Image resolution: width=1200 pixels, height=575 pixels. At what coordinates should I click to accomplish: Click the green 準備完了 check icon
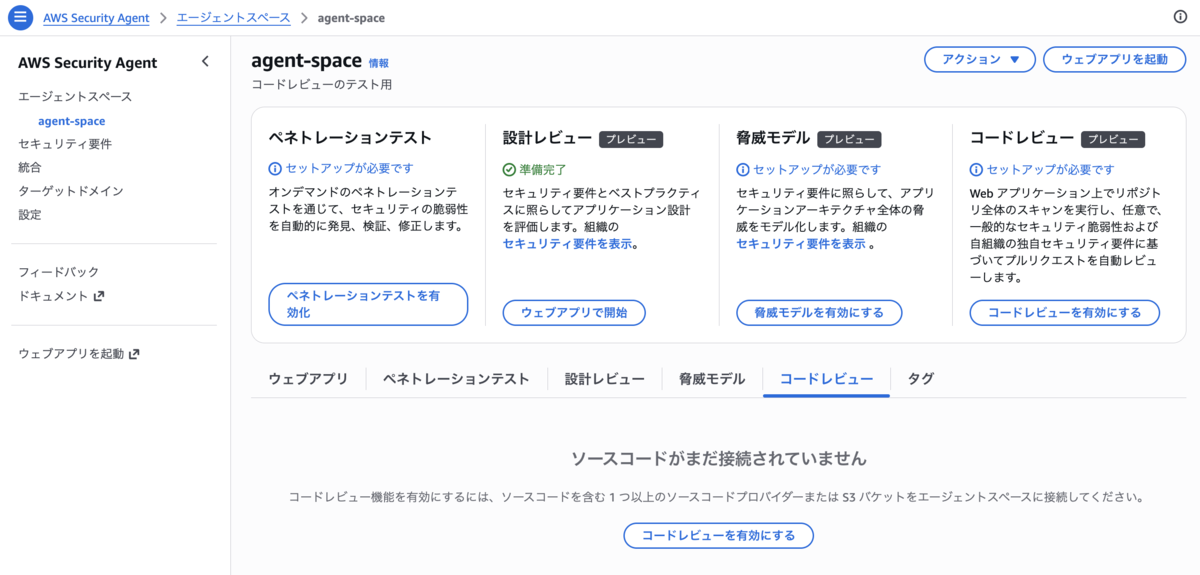[509, 170]
